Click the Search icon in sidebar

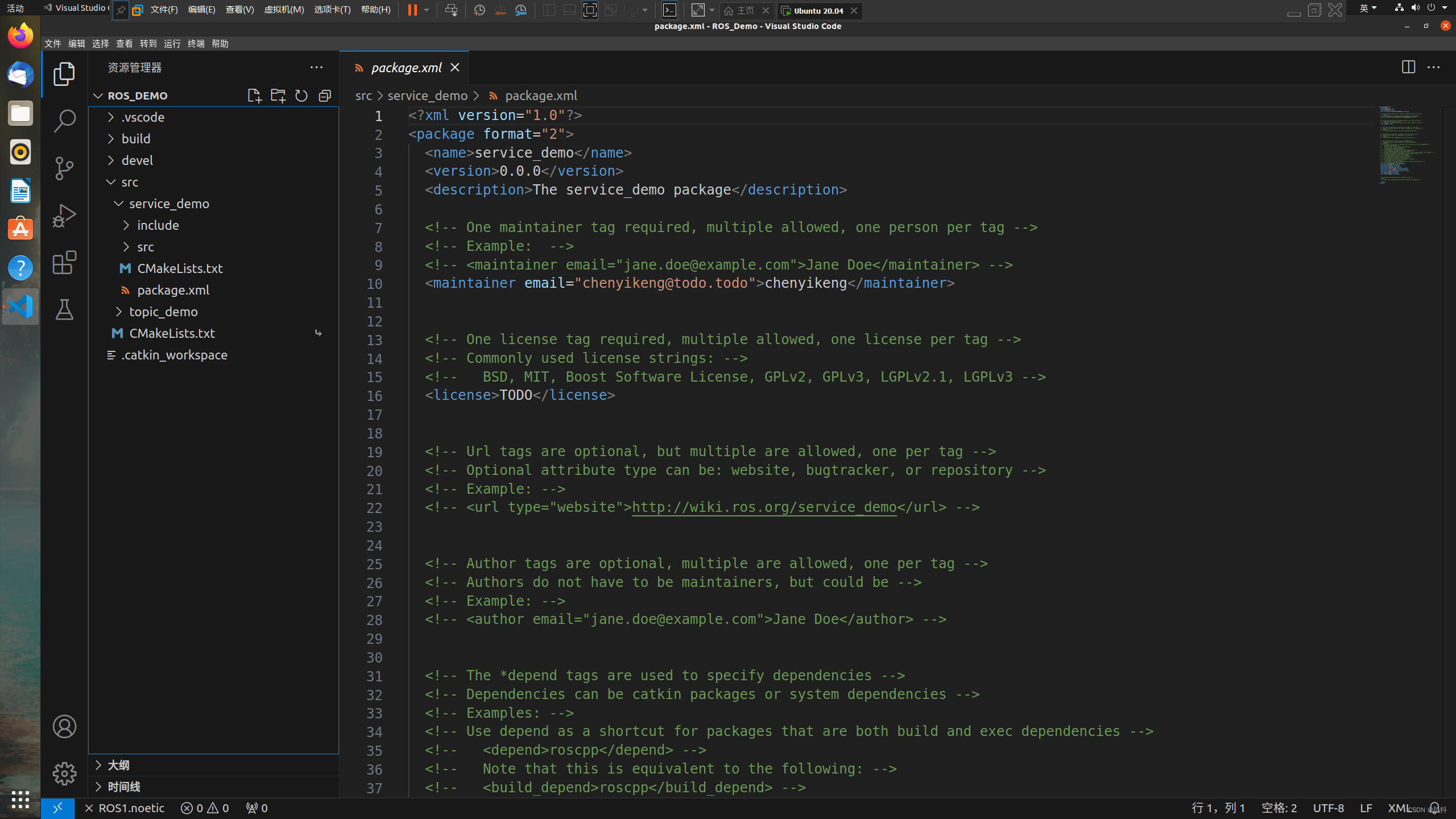click(x=63, y=120)
